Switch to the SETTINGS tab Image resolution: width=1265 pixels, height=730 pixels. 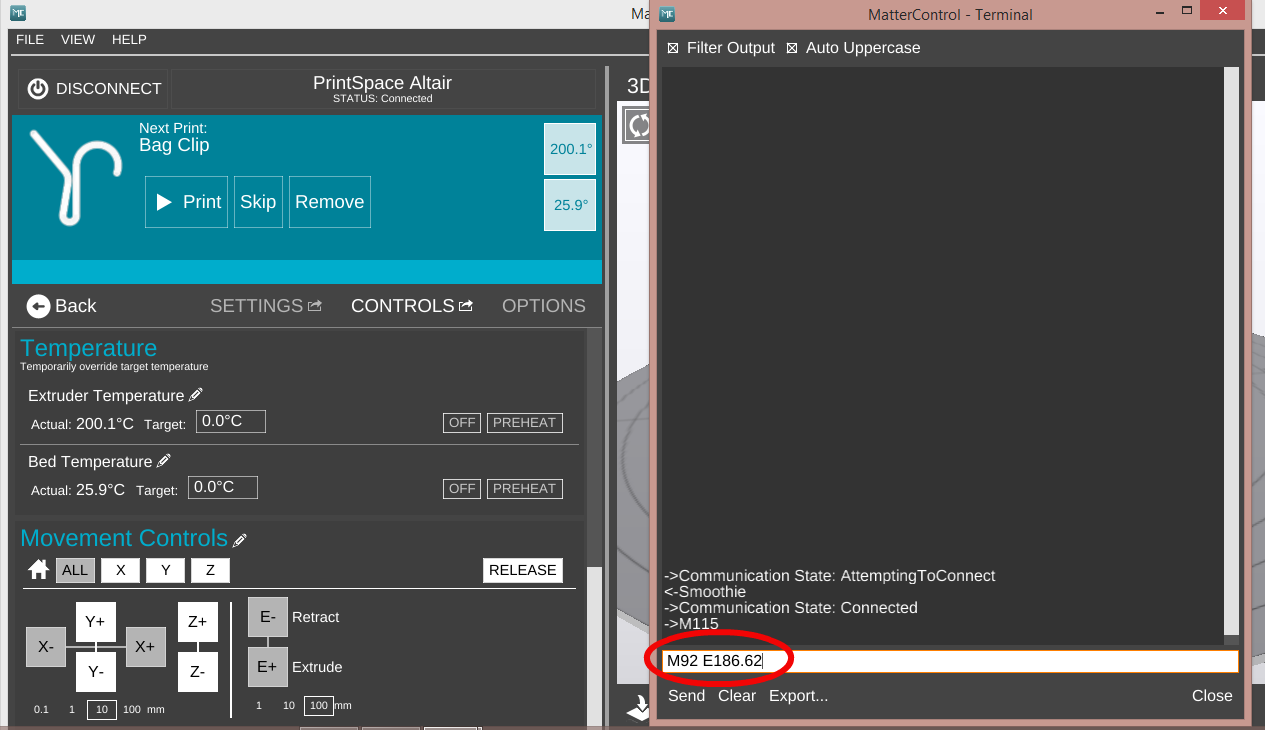point(256,306)
